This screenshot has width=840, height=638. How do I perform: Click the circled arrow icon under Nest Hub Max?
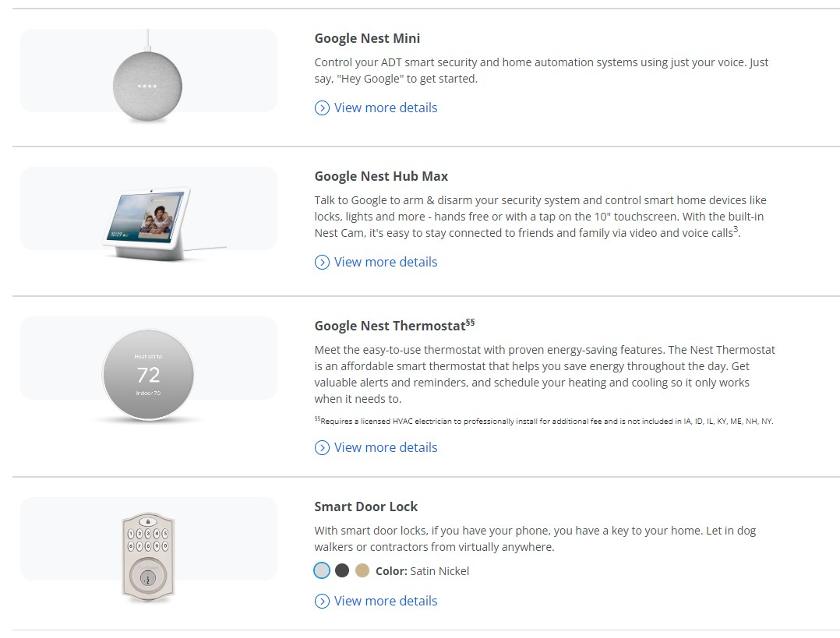[x=322, y=262]
